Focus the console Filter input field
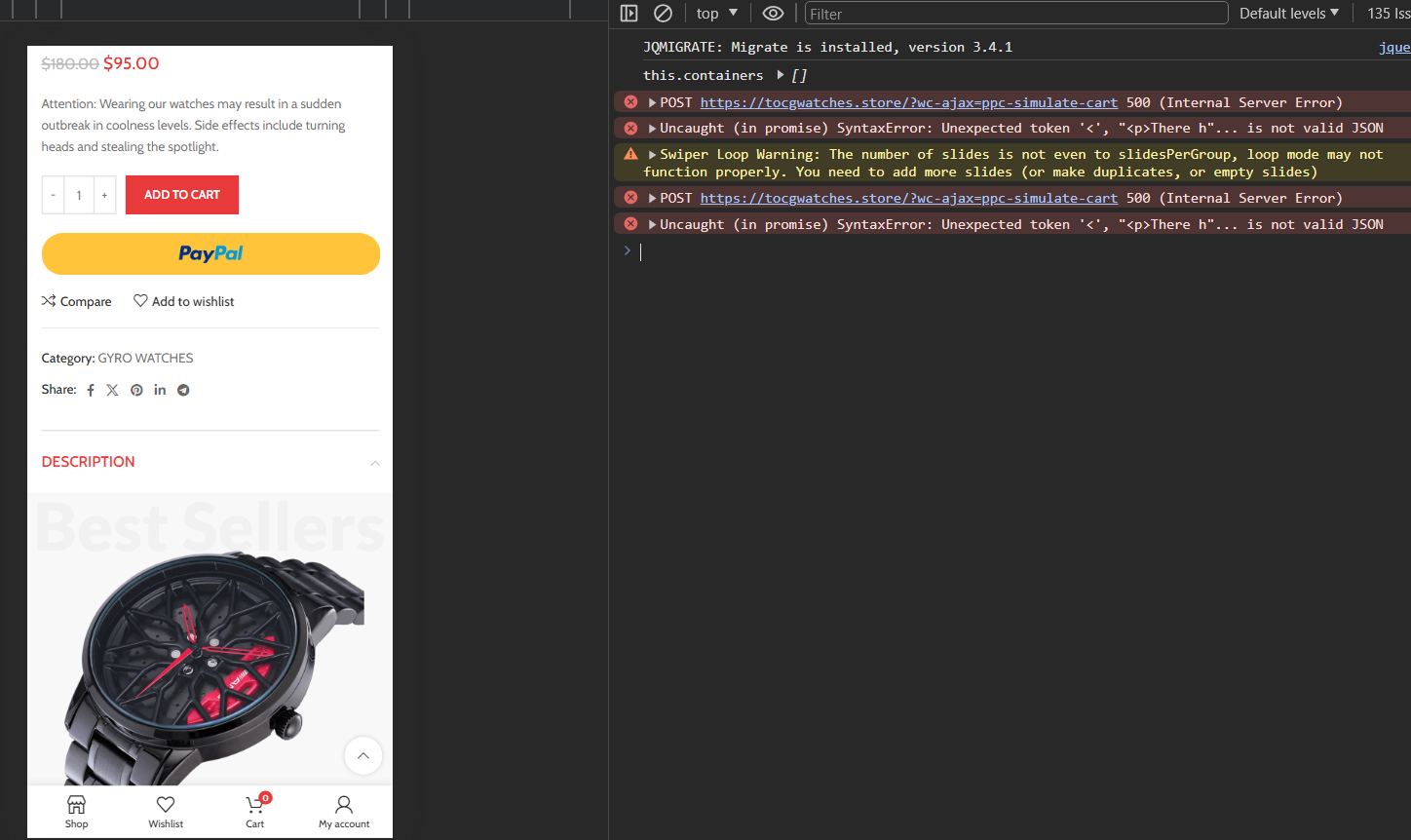This screenshot has height=840, width=1411. (1016, 14)
